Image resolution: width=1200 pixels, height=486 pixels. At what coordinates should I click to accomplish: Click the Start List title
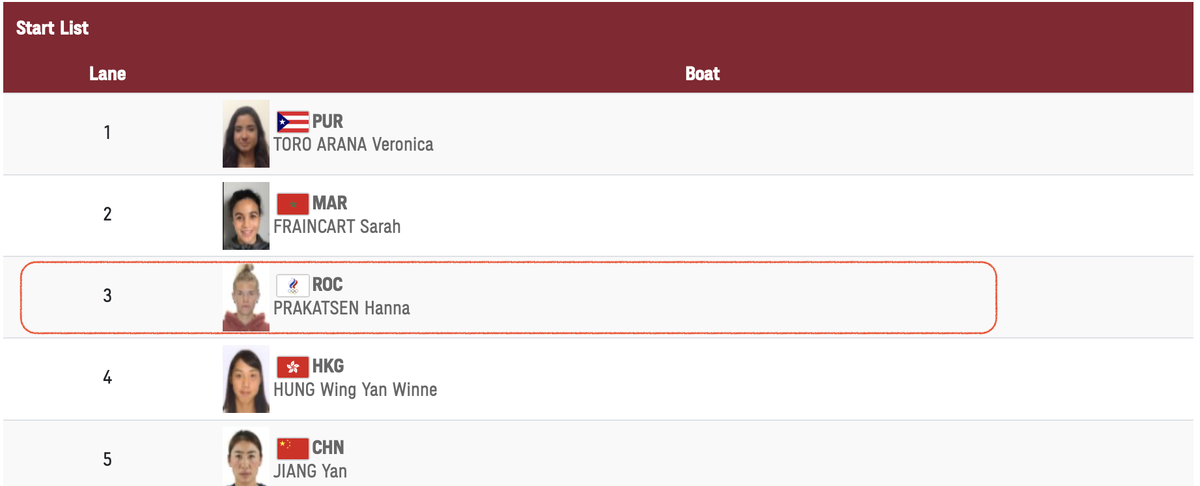pos(52,28)
